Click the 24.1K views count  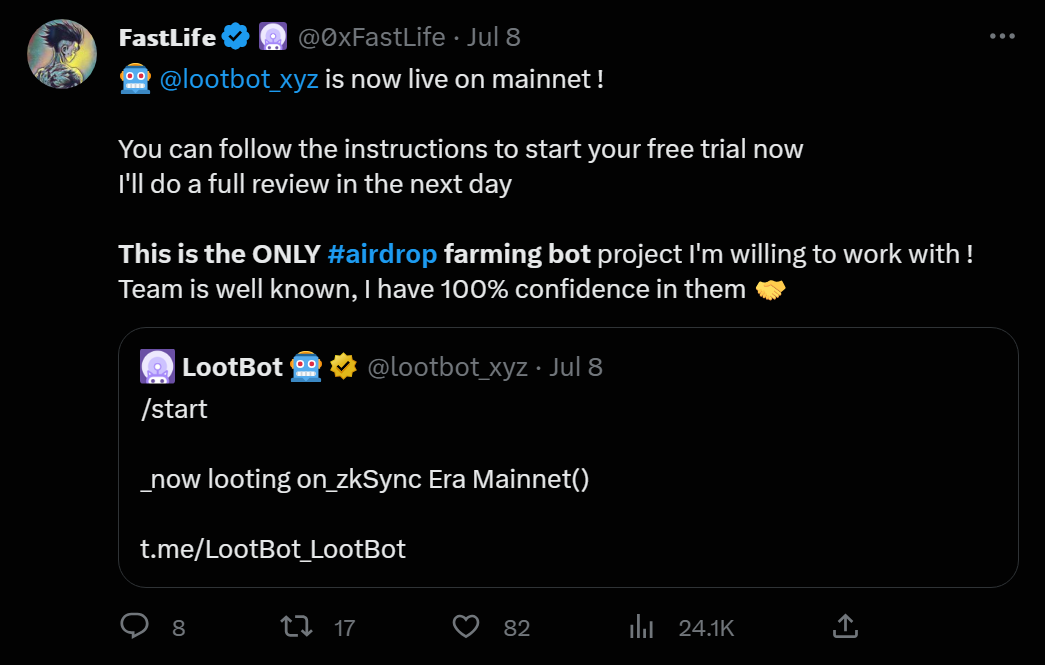pyautogui.click(x=706, y=628)
